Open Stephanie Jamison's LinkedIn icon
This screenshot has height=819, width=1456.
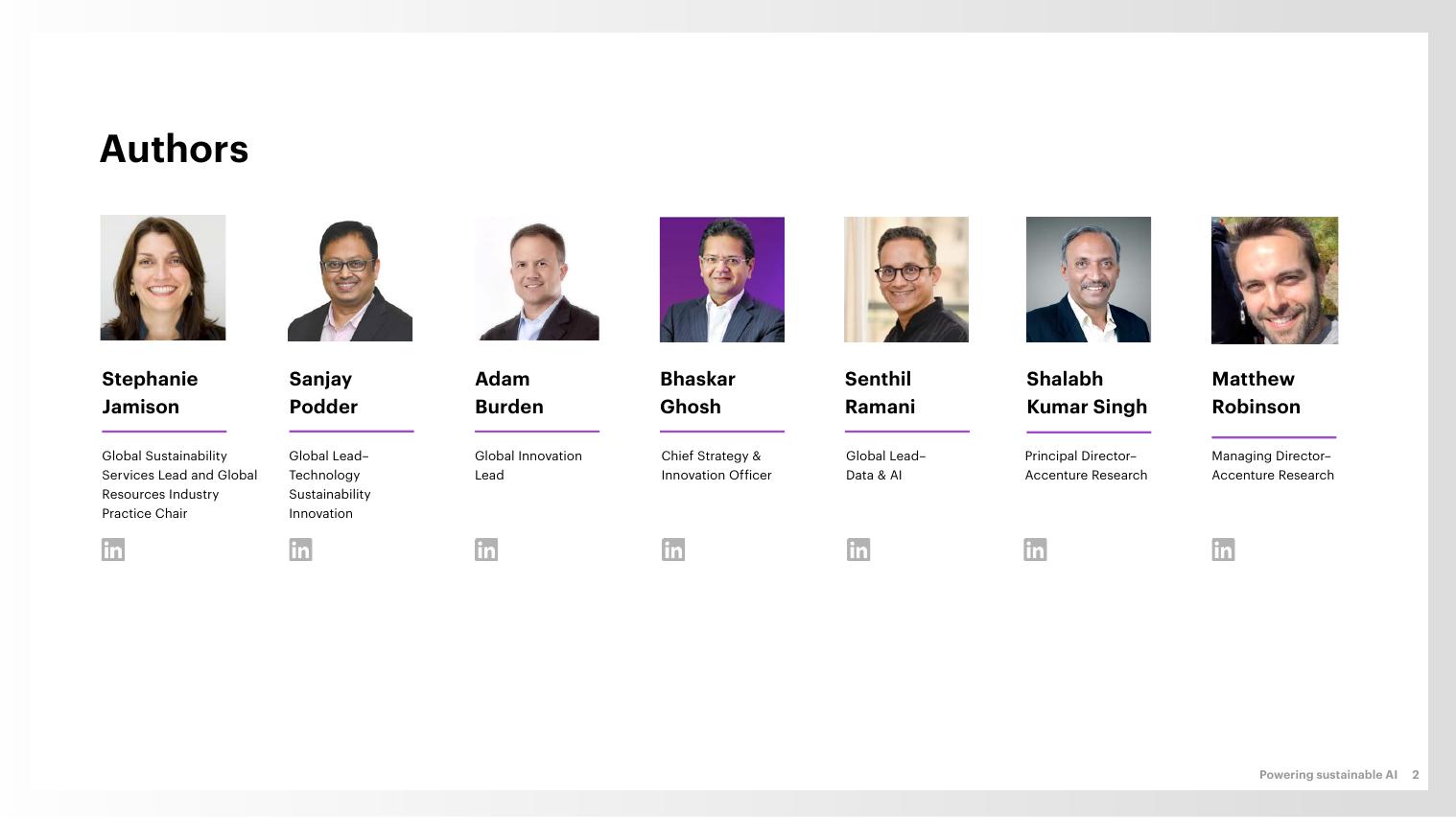pos(113,550)
